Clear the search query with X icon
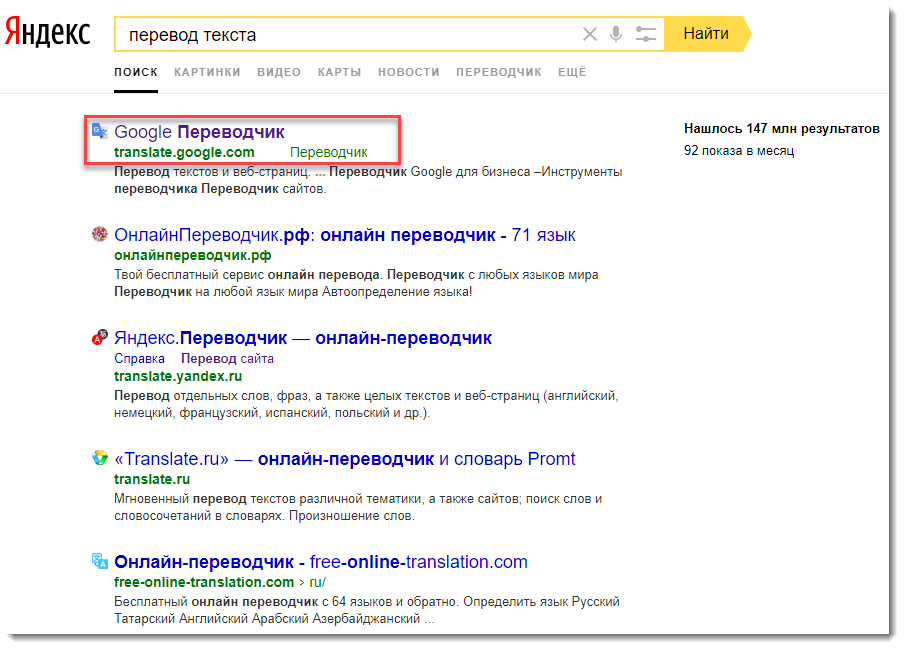The image size is (904, 649). pyautogui.click(x=590, y=35)
